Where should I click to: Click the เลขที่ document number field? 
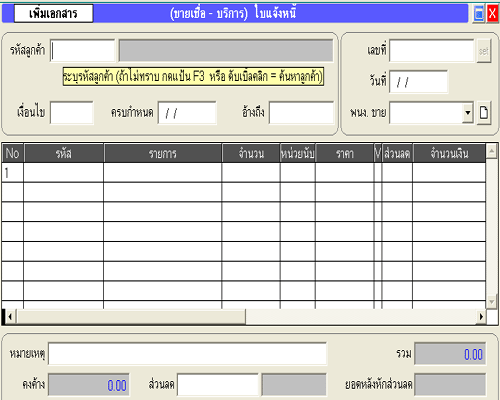click(431, 51)
